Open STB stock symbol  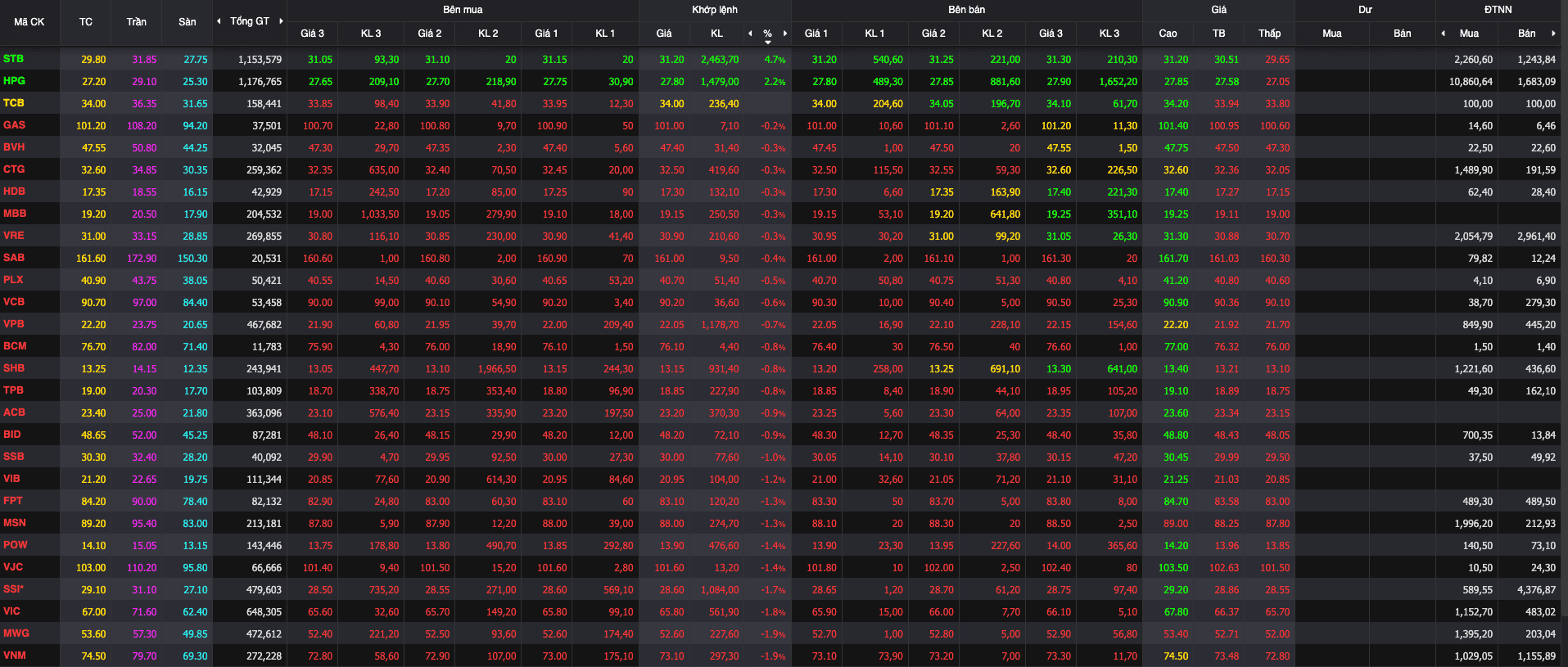[14, 59]
